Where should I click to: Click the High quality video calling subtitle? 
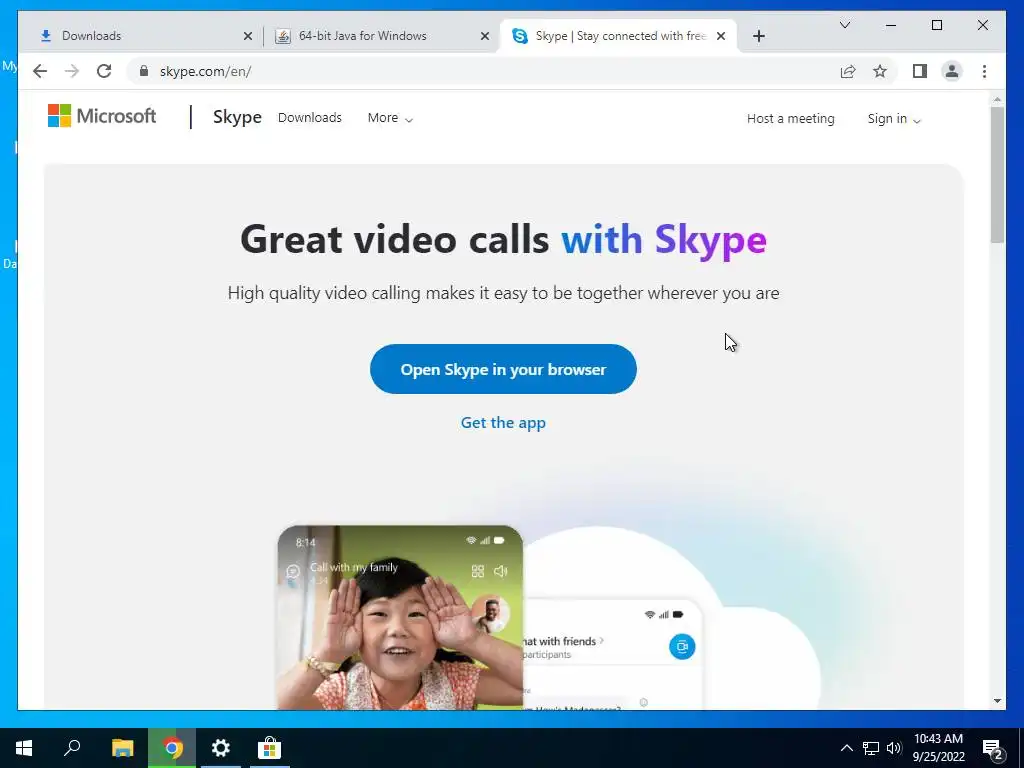coord(503,293)
